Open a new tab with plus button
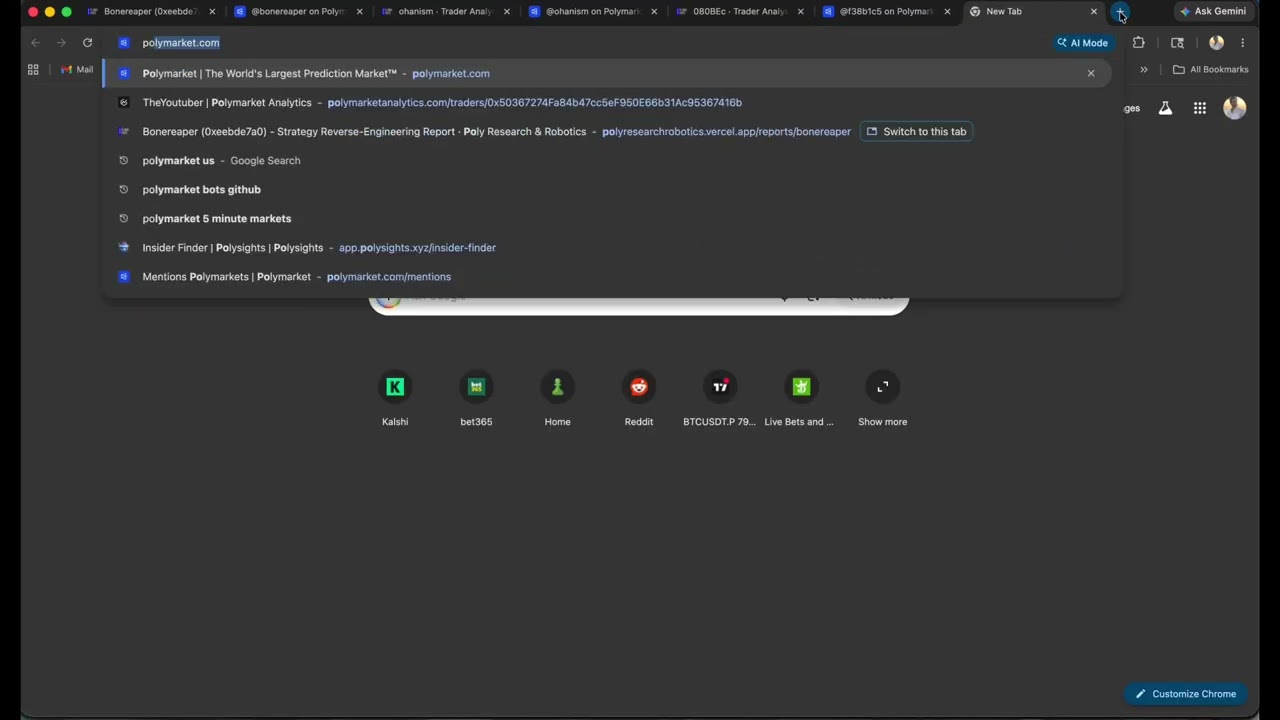Screen dimensions: 1280x720 coord(1120,12)
